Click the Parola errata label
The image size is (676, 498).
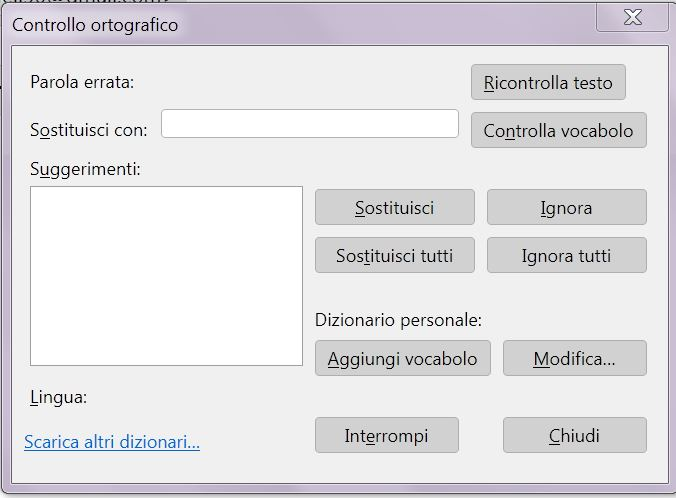pyautogui.click(x=82, y=82)
